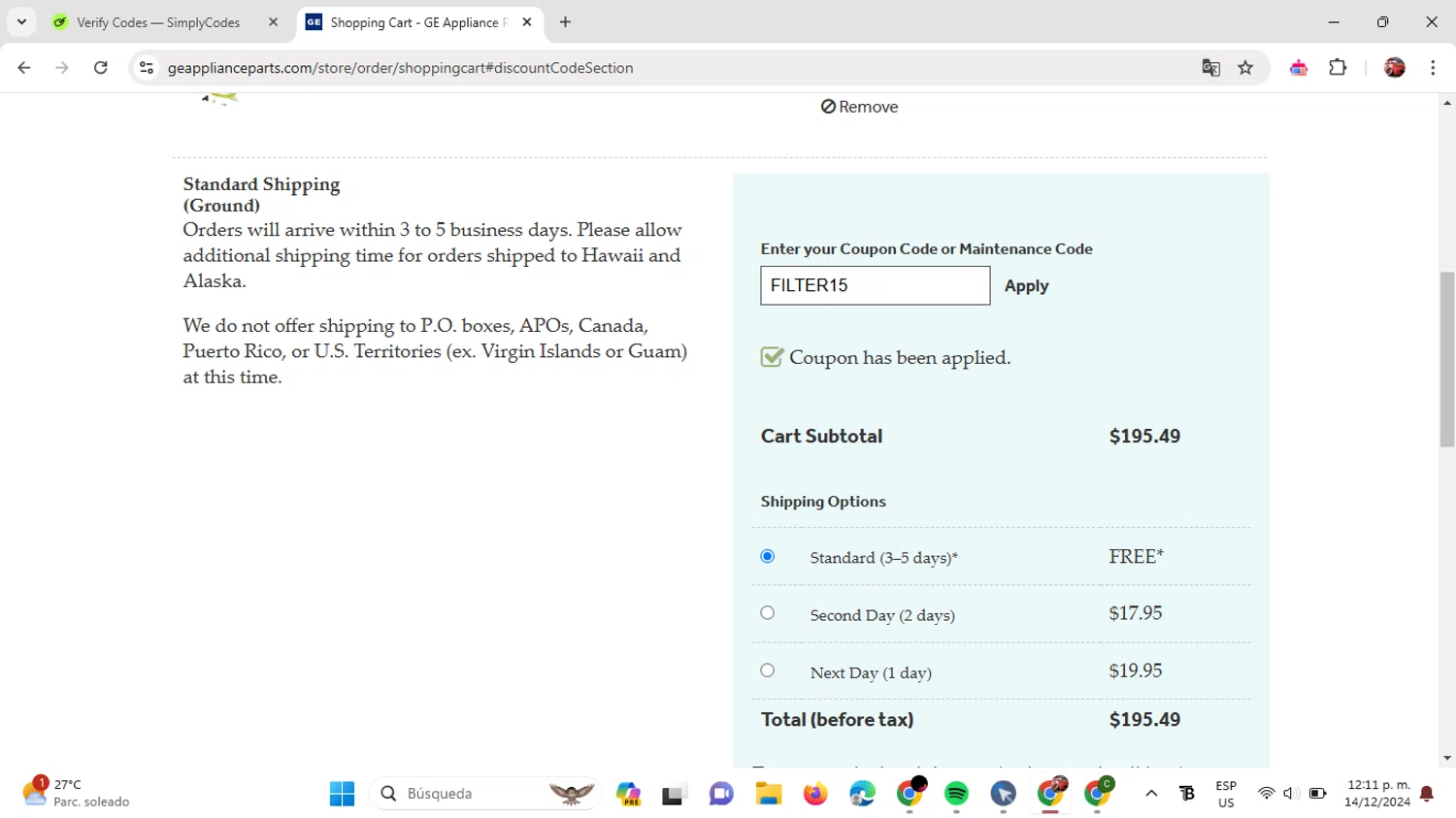The width and height of the screenshot is (1456, 818).
Task: Click the scrollbar's down arrow
Action: click(x=1447, y=759)
